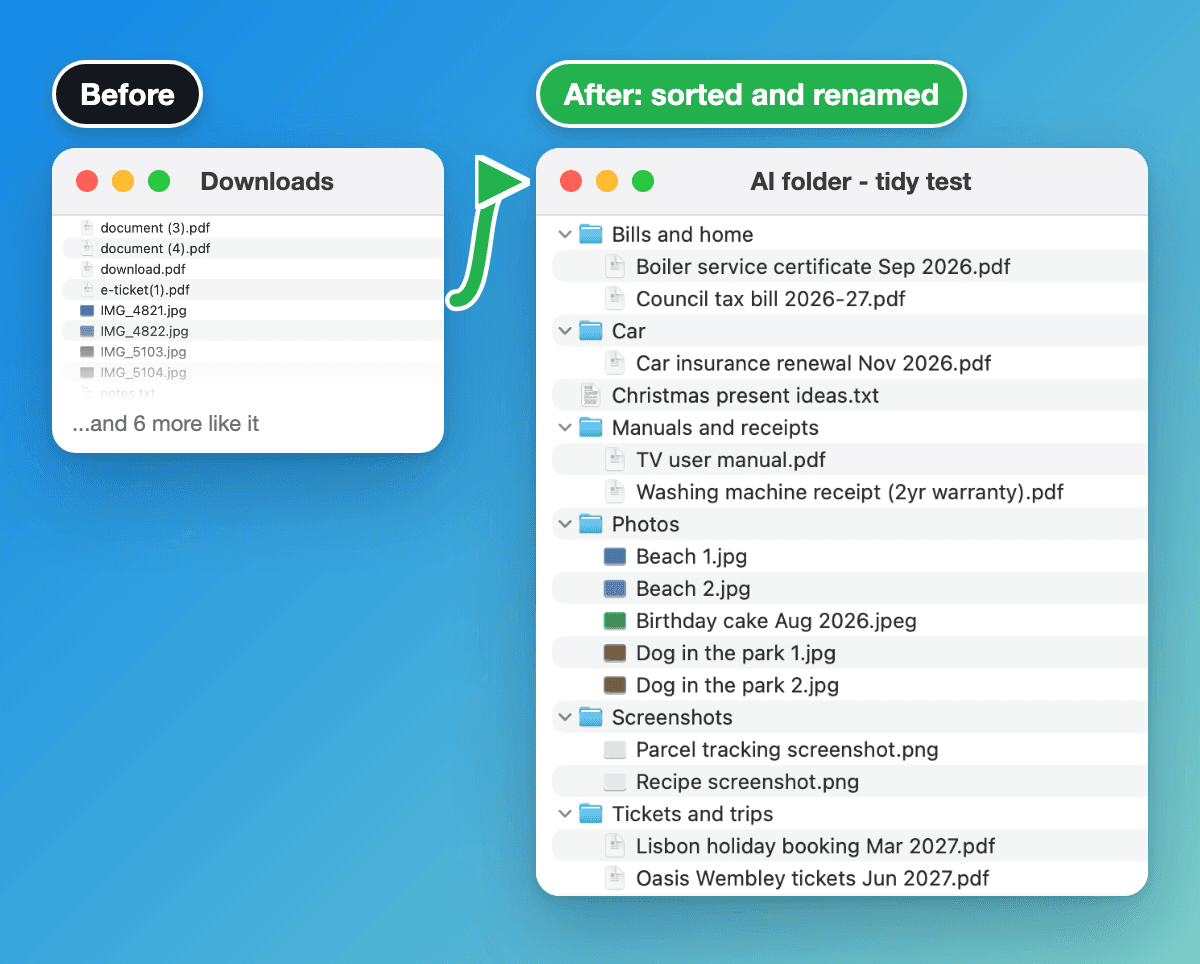Select Lisbon holiday booking Mar 2027.pdf
The height and width of the screenshot is (964, 1200).
click(816, 846)
